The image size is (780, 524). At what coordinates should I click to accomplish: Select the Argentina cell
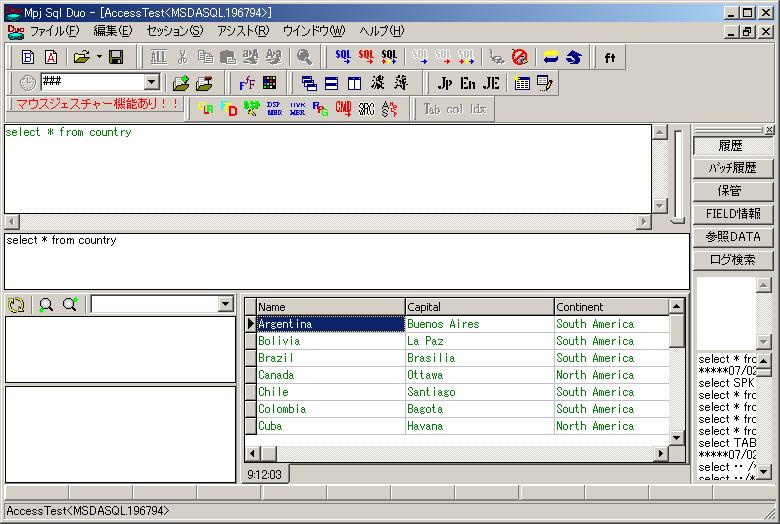(x=330, y=324)
